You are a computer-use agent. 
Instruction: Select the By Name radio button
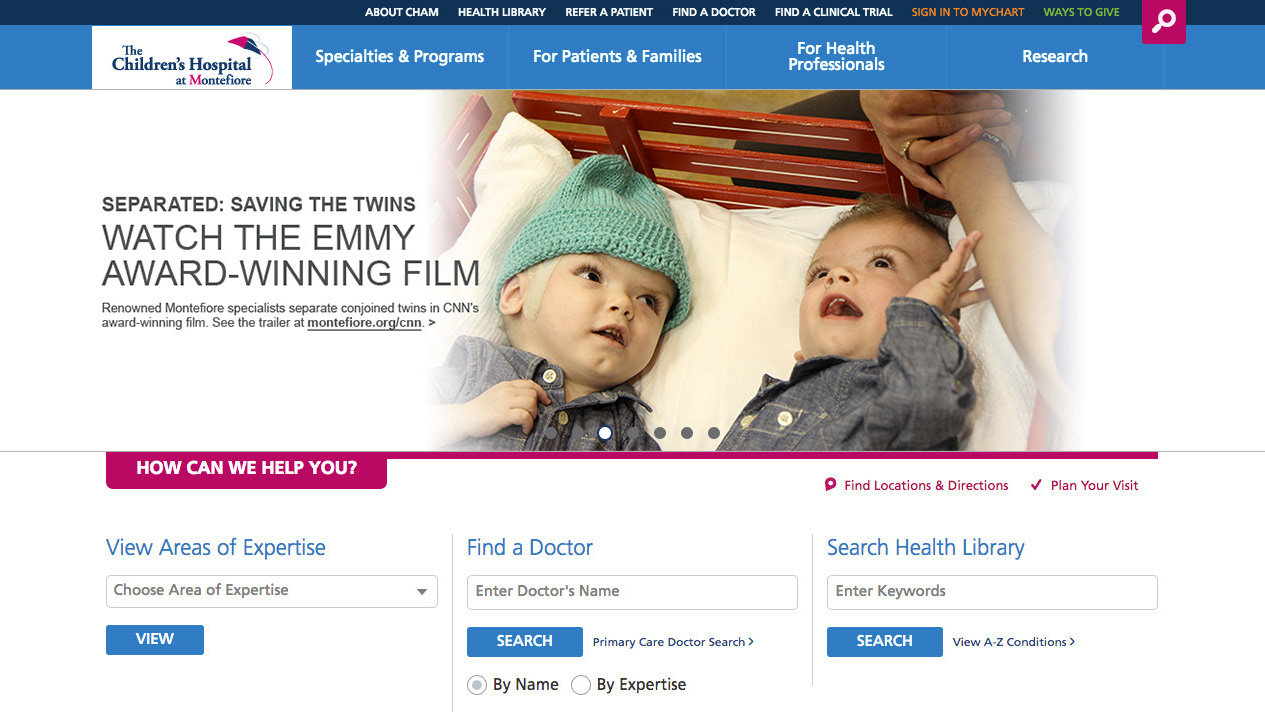[x=477, y=685]
